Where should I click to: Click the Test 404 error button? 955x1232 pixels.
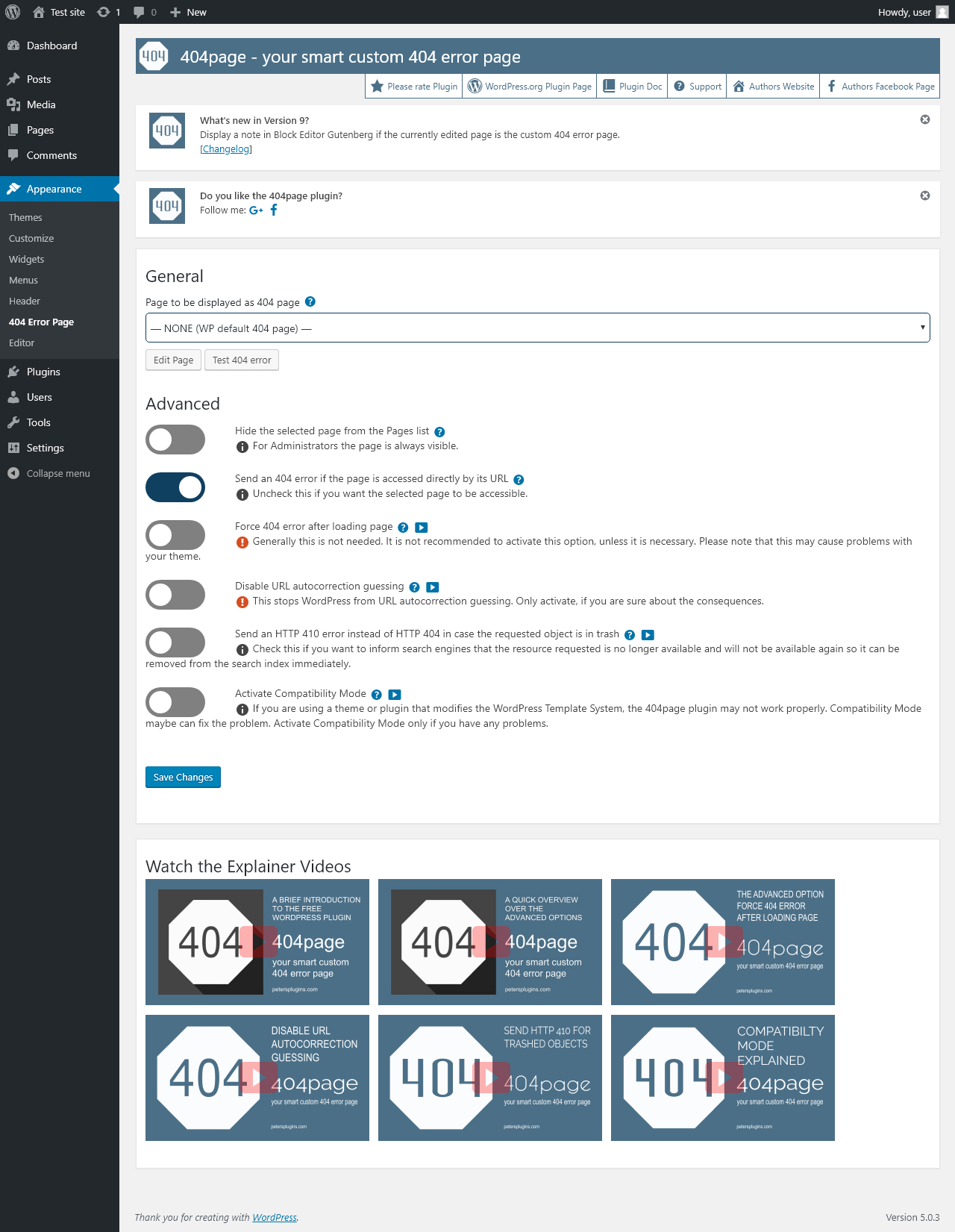[242, 360]
